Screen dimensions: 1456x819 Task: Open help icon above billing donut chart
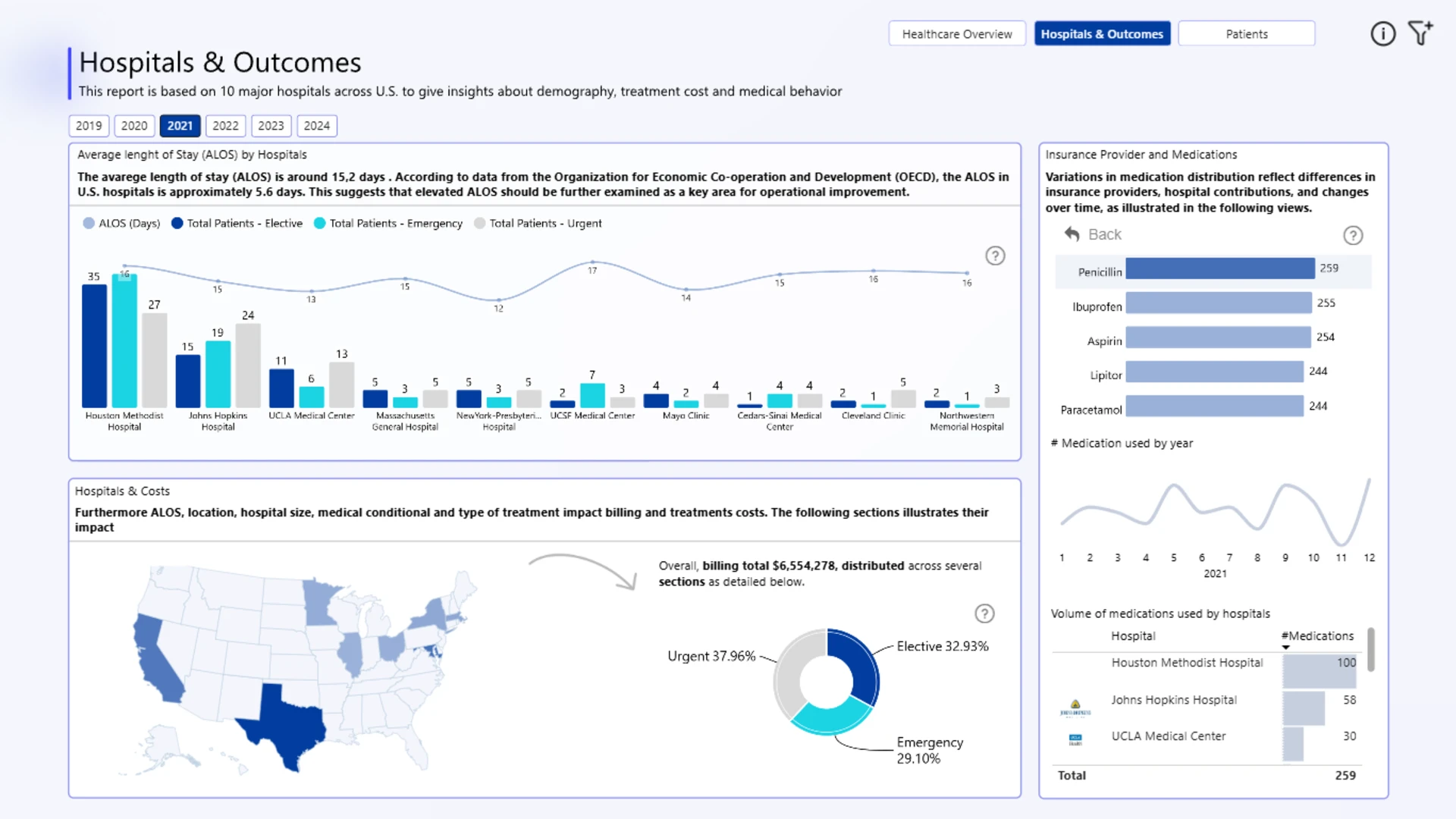tap(984, 613)
